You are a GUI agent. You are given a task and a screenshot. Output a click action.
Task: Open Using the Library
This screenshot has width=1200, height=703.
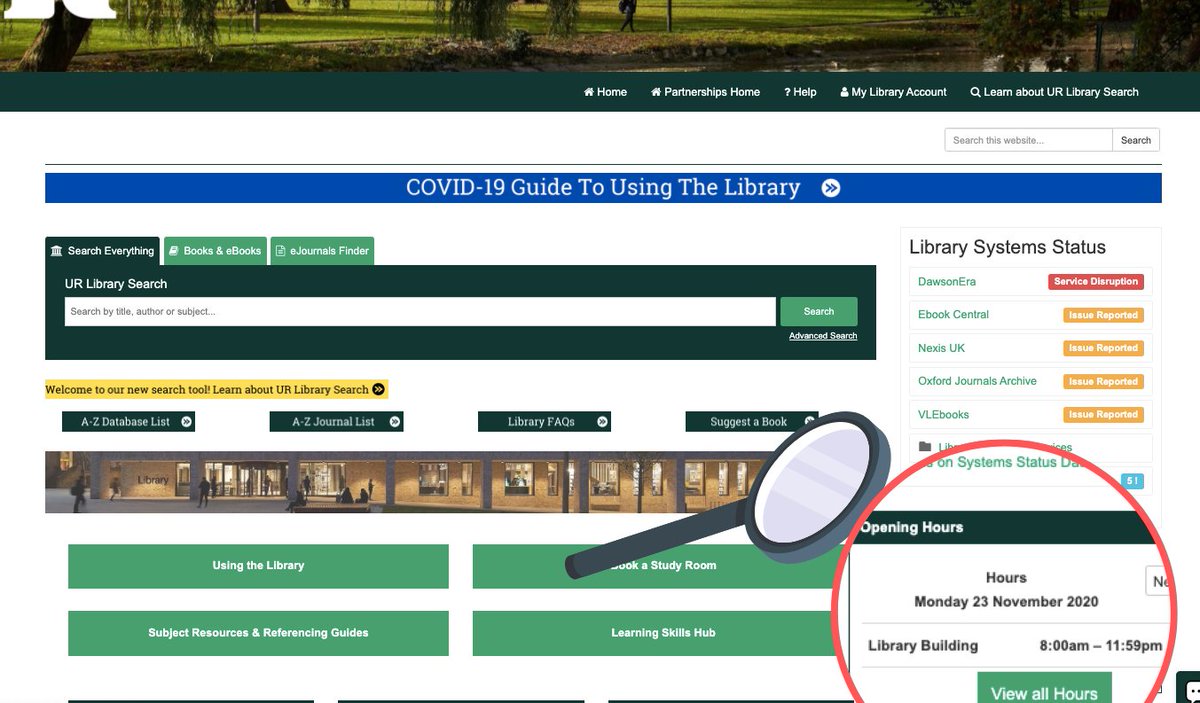(x=258, y=566)
